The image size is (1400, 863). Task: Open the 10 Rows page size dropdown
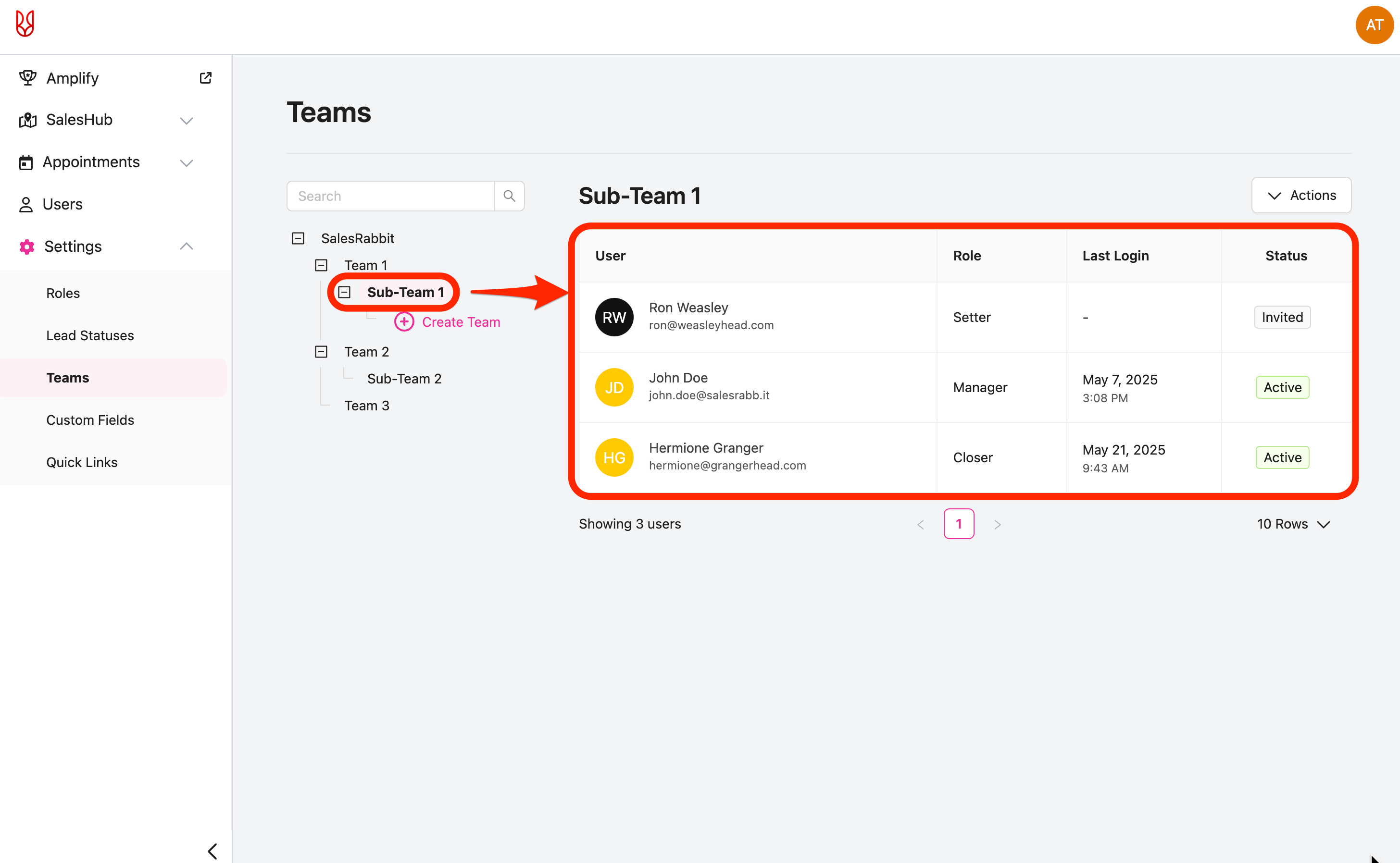tap(1293, 524)
